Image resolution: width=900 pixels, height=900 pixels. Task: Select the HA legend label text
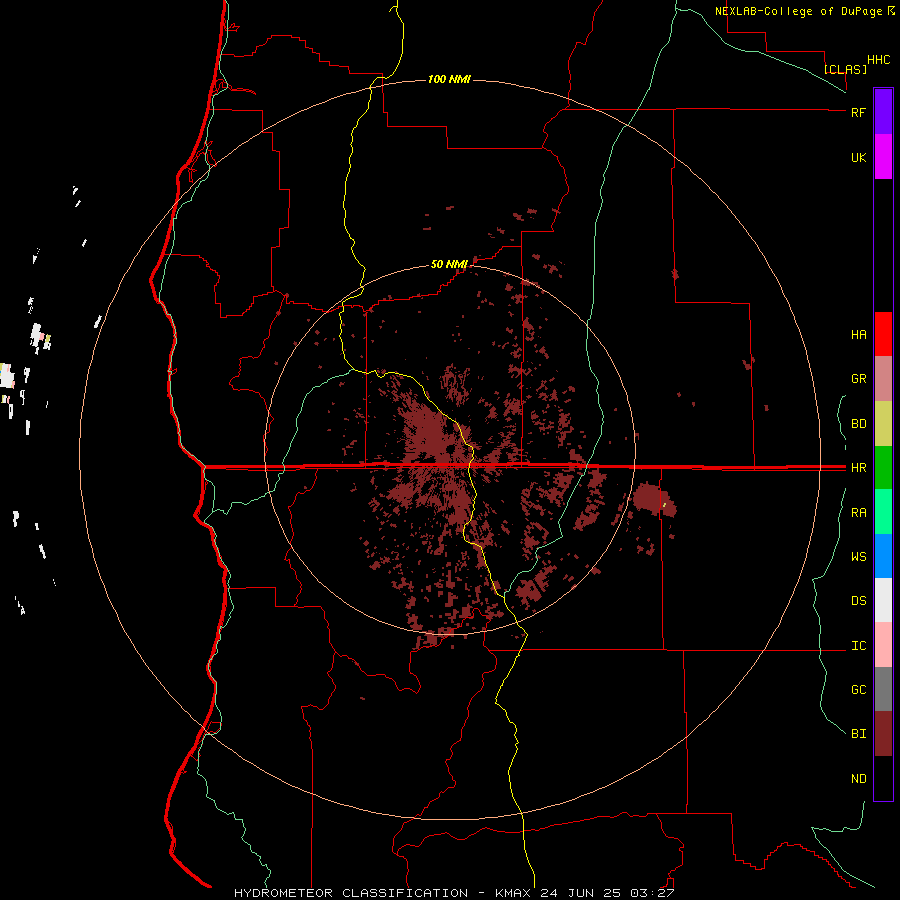(x=858, y=335)
